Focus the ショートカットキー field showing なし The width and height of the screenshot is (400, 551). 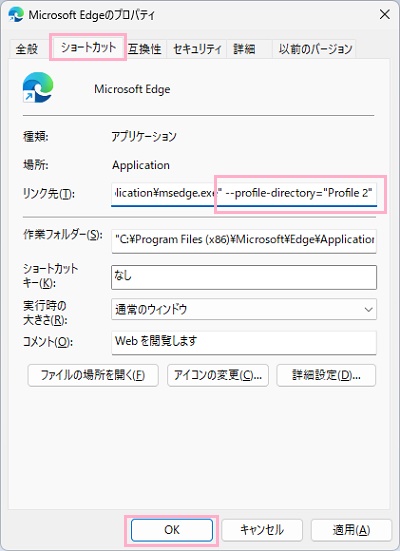pos(244,277)
